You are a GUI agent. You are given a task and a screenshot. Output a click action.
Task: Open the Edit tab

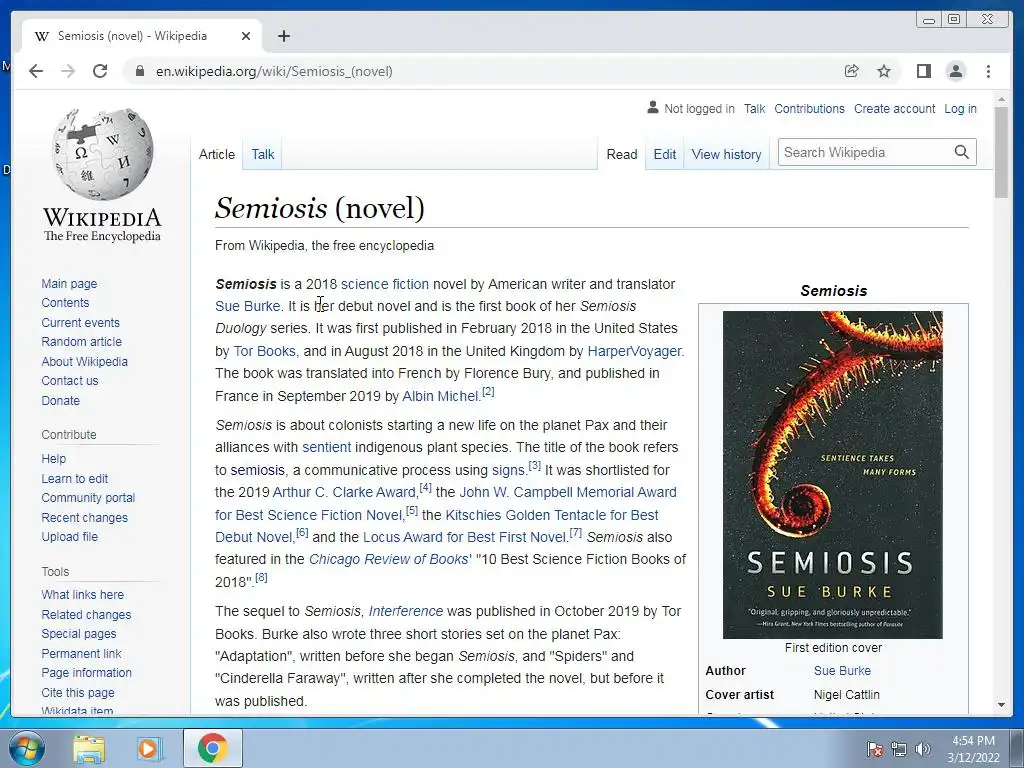(664, 154)
